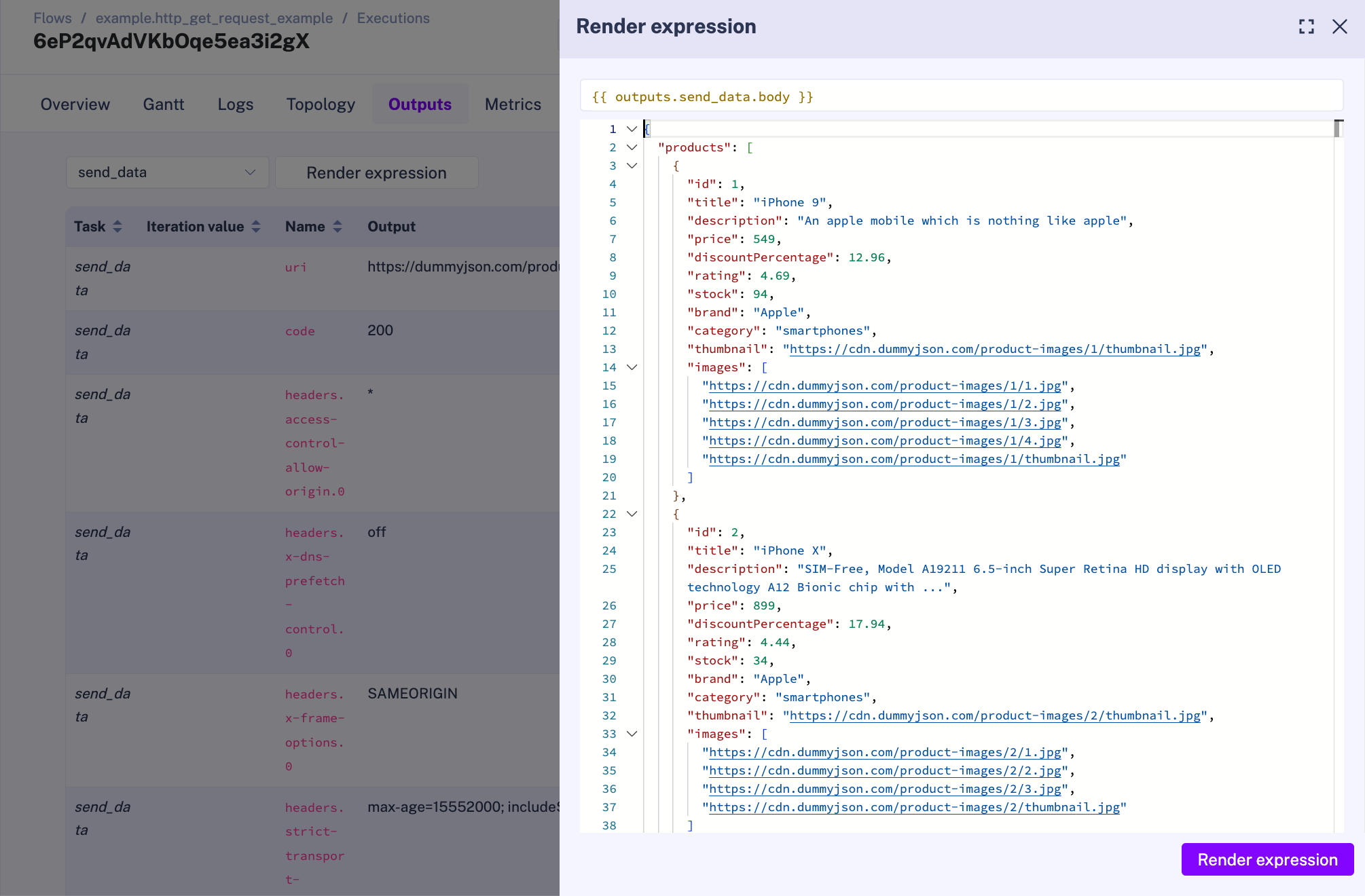Viewport: 1365px width, 896px height.
Task: Open the Flows breadcrumb link
Action: [52, 18]
